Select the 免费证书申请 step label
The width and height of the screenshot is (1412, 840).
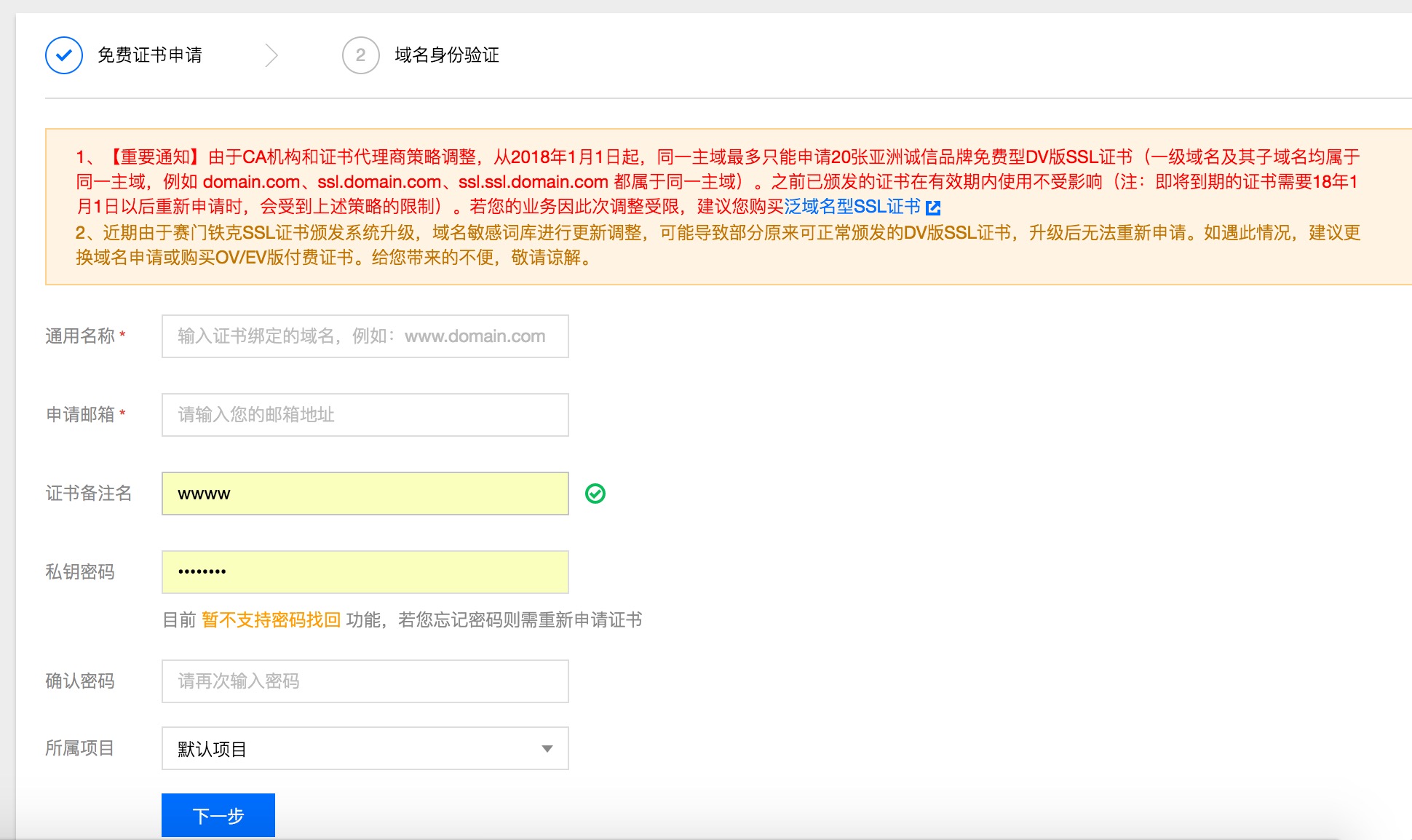150,55
